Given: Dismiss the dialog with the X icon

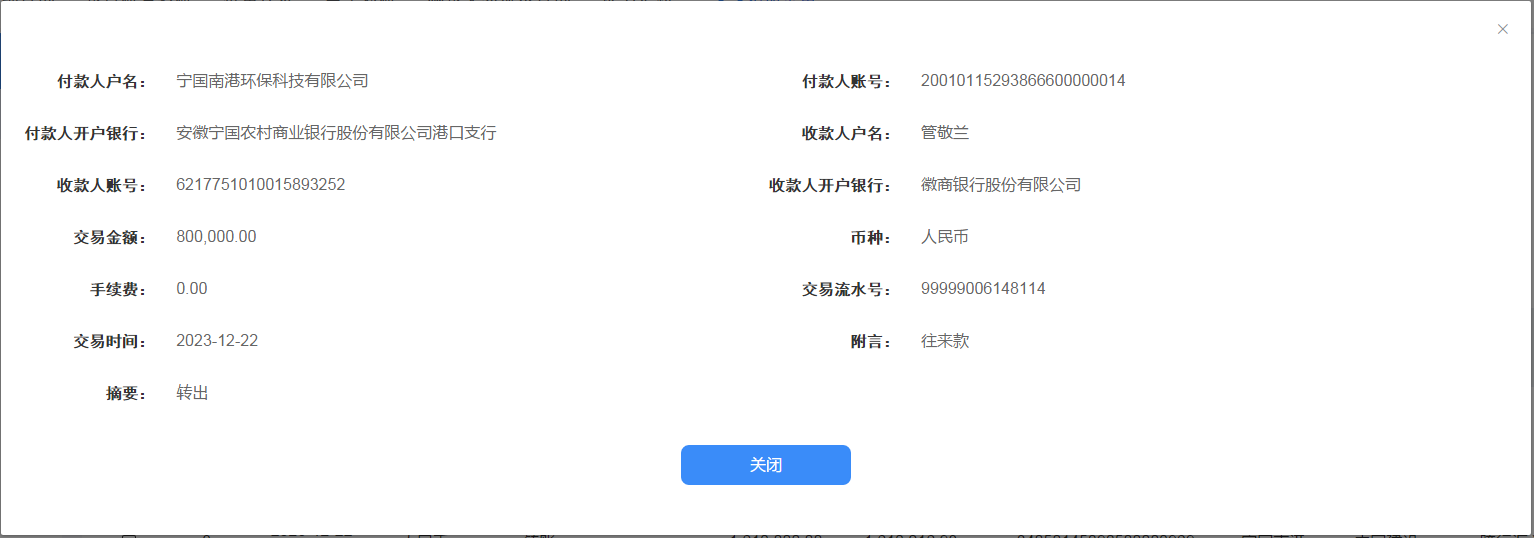Looking at the screenshot, I should tap(1502, 29).
